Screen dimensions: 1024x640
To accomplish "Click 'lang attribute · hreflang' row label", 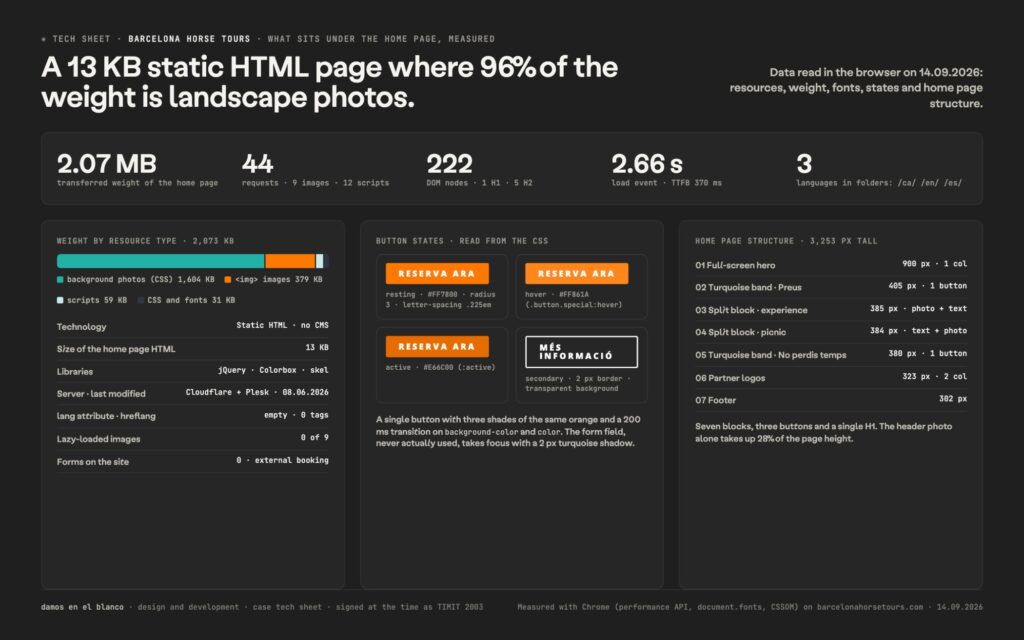I will 106,416.
